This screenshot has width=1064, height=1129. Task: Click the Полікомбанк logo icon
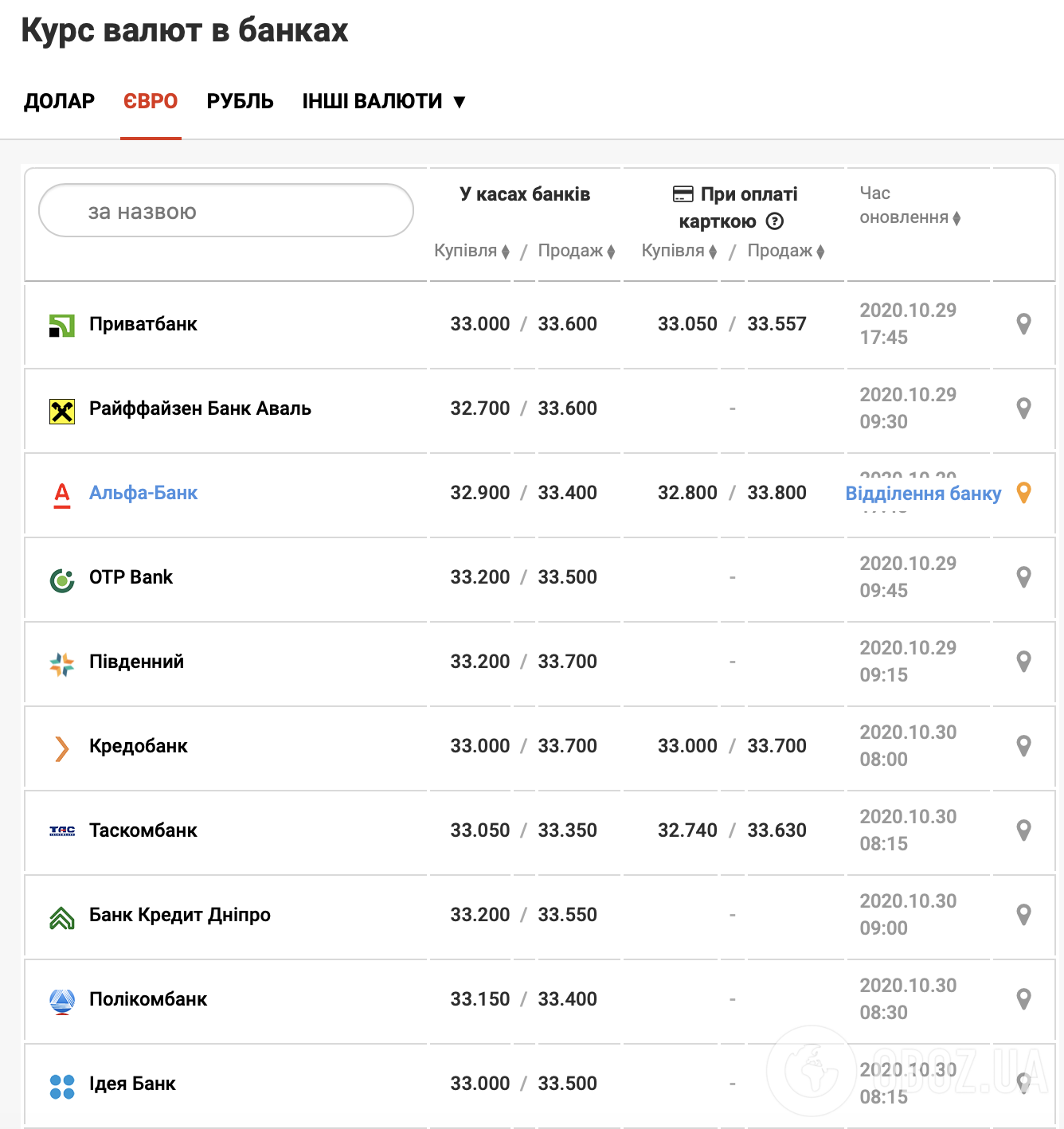(x=62, y=1002)
